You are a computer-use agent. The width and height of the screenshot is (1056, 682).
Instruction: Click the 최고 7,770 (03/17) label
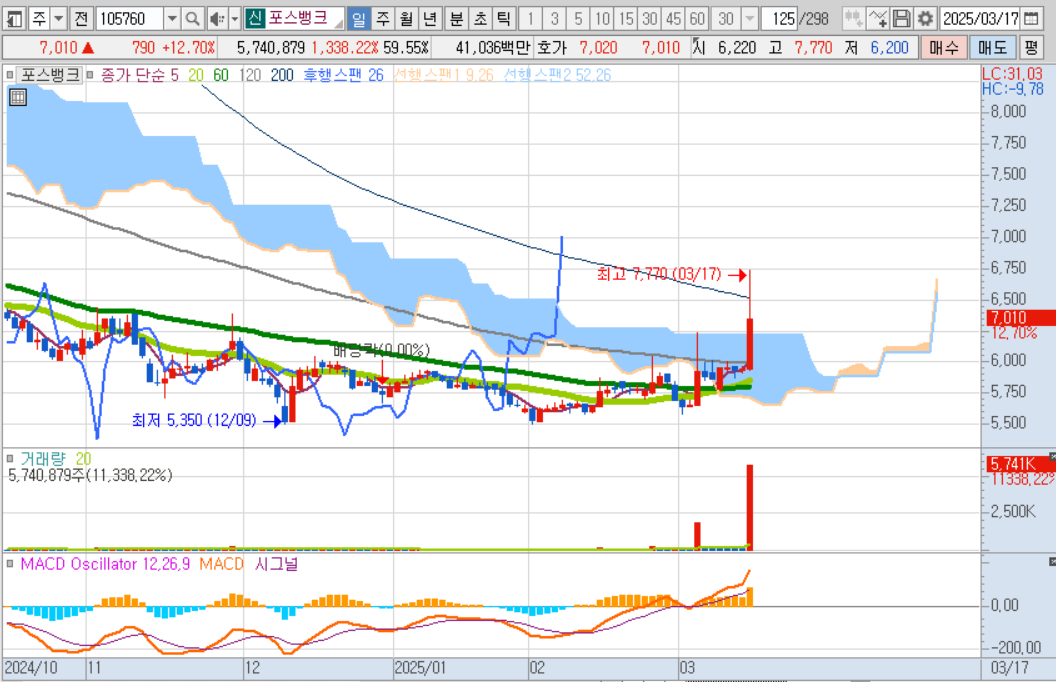pos(659,274)
